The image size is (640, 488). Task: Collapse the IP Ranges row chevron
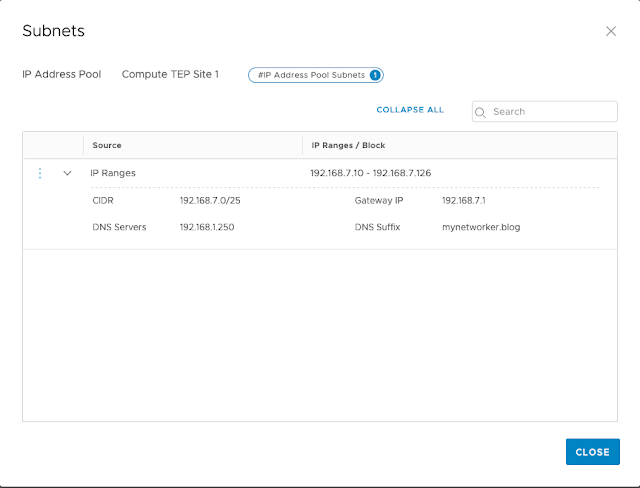pos(67,173)
